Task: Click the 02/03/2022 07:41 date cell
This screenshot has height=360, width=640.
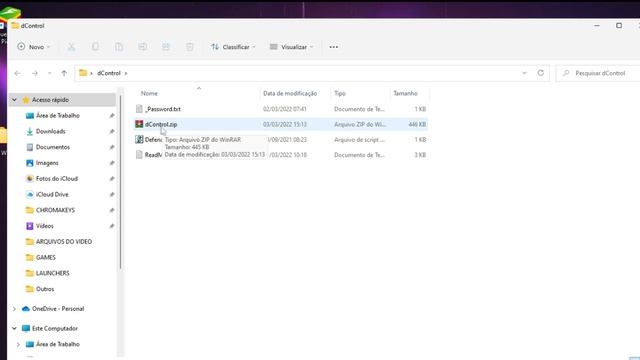Action: point(284,109)
